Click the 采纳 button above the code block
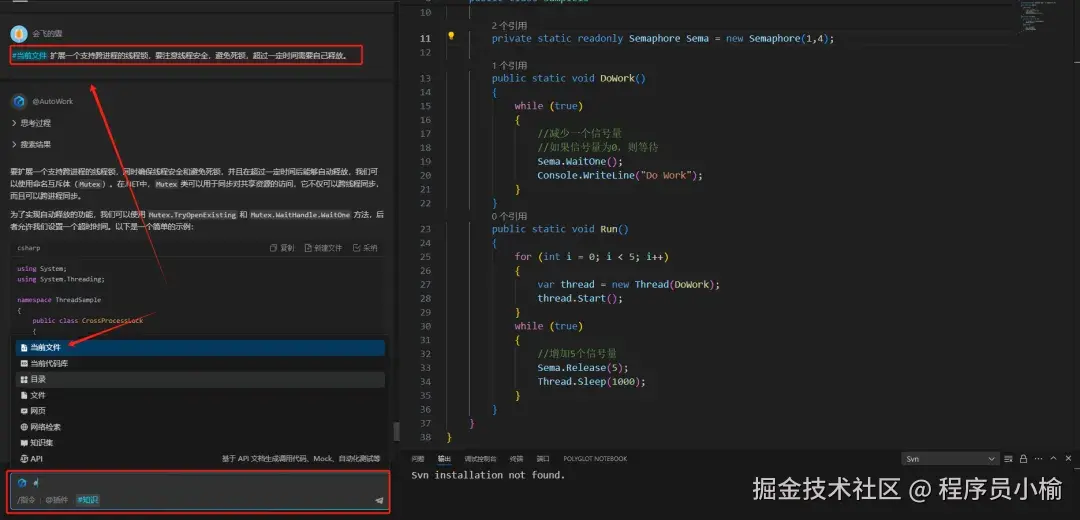 pyautogui.click(x=365, y=248)
